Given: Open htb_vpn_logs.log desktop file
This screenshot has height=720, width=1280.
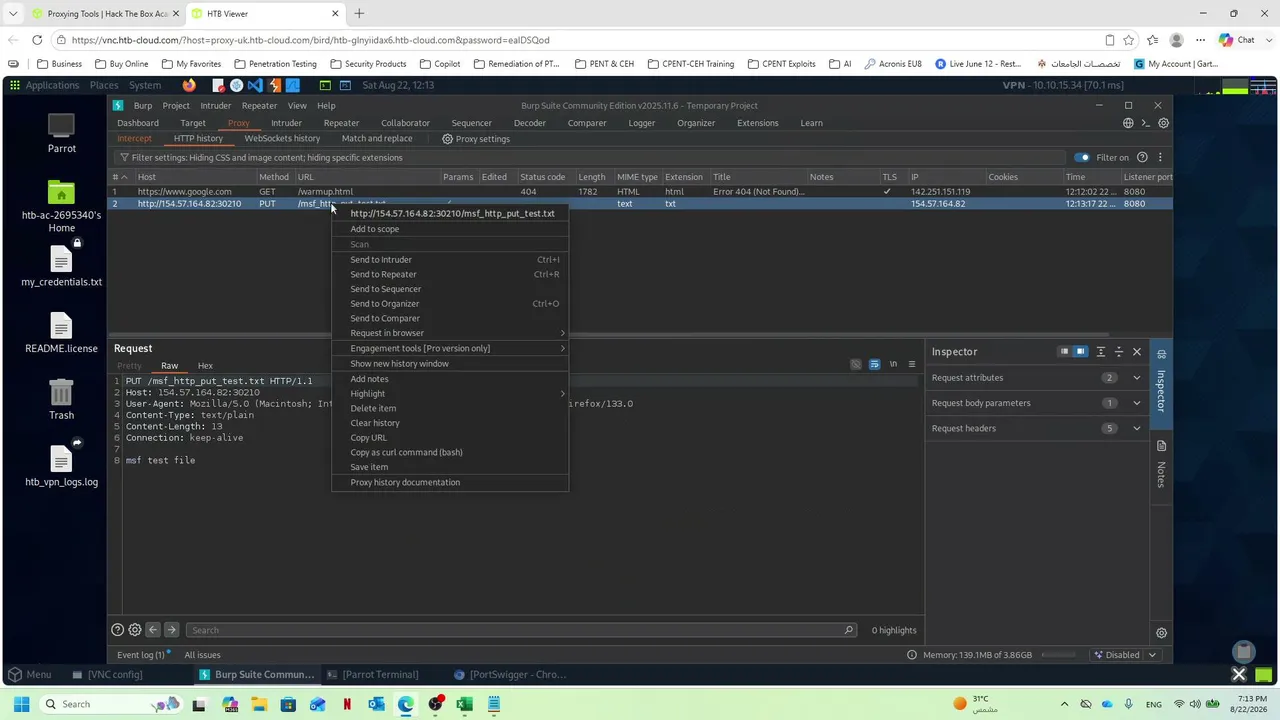Looking at the screenshot, I should pos(62,466).
